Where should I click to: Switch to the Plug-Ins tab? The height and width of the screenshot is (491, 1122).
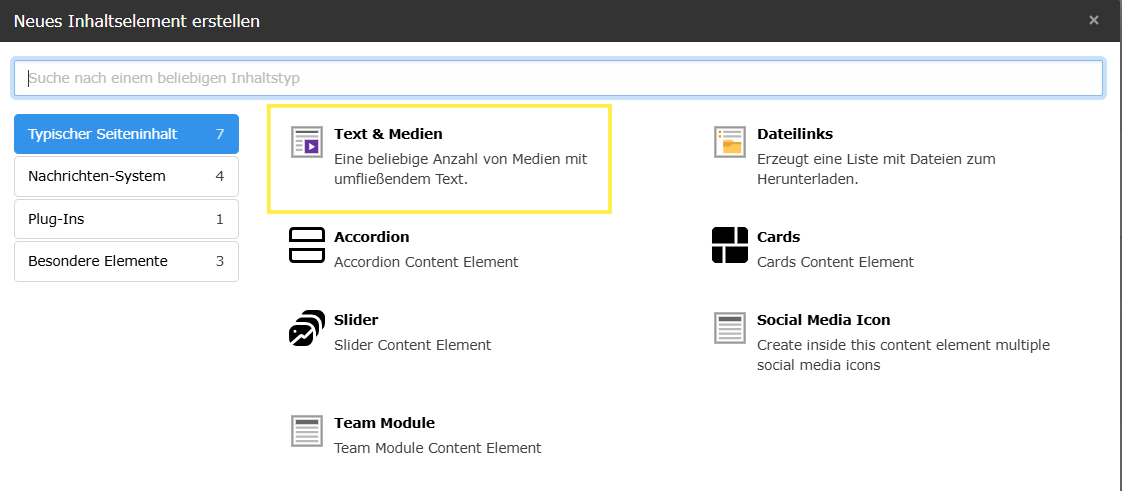click(126, 219)
